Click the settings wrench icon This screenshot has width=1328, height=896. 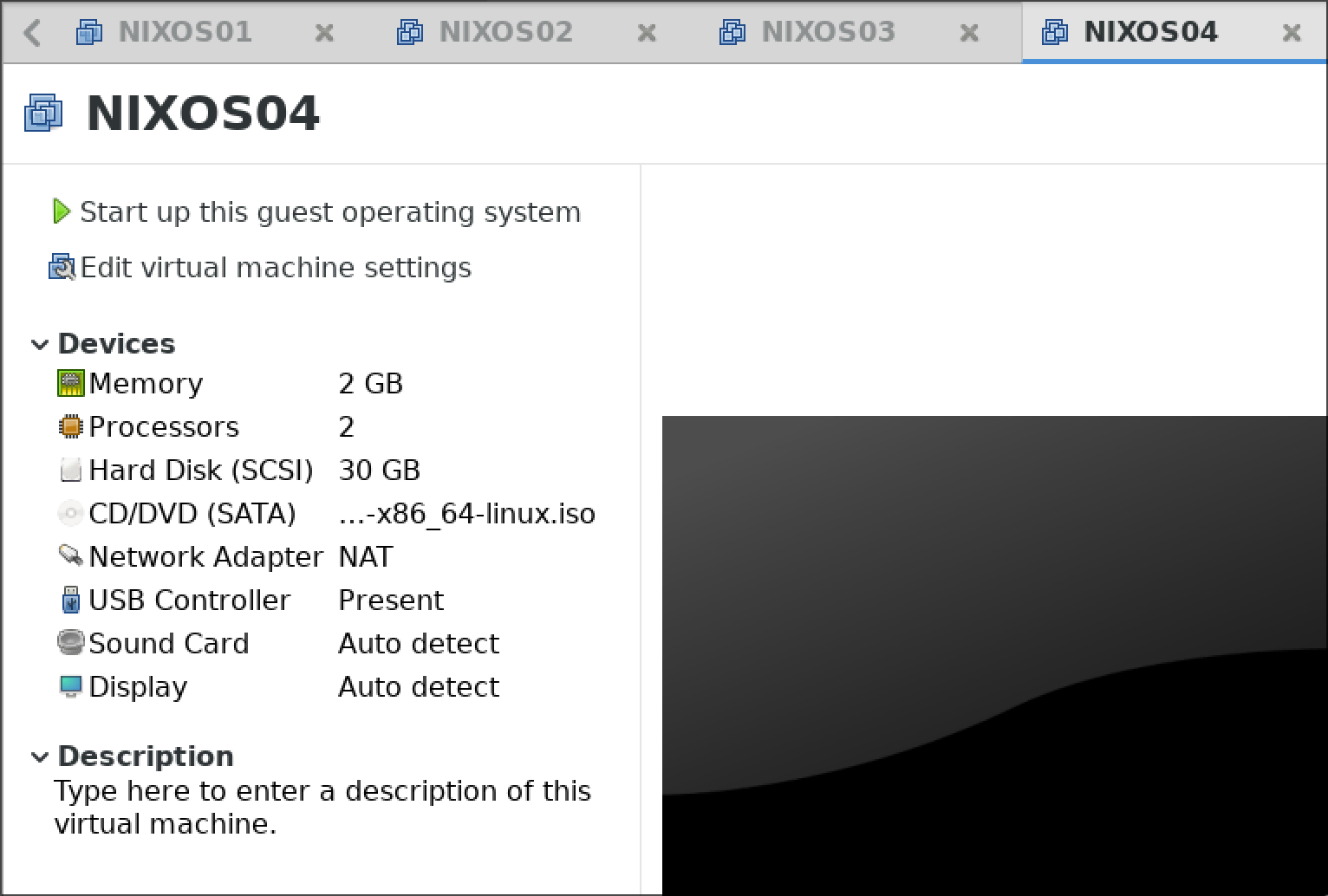pos(62,268)
